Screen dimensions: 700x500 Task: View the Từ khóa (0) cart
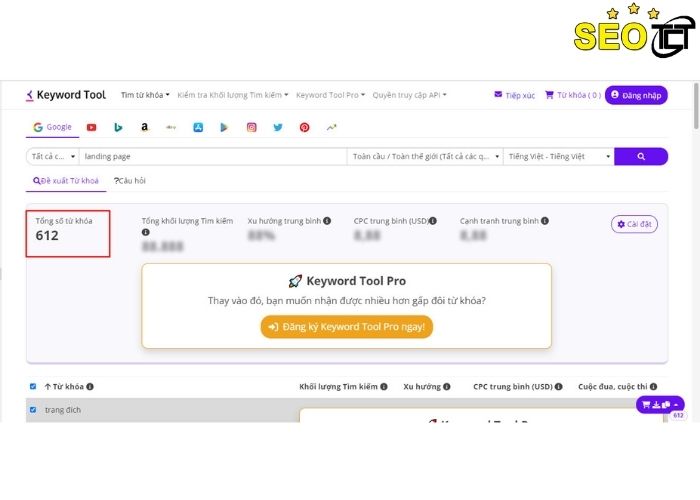(572, 95)
